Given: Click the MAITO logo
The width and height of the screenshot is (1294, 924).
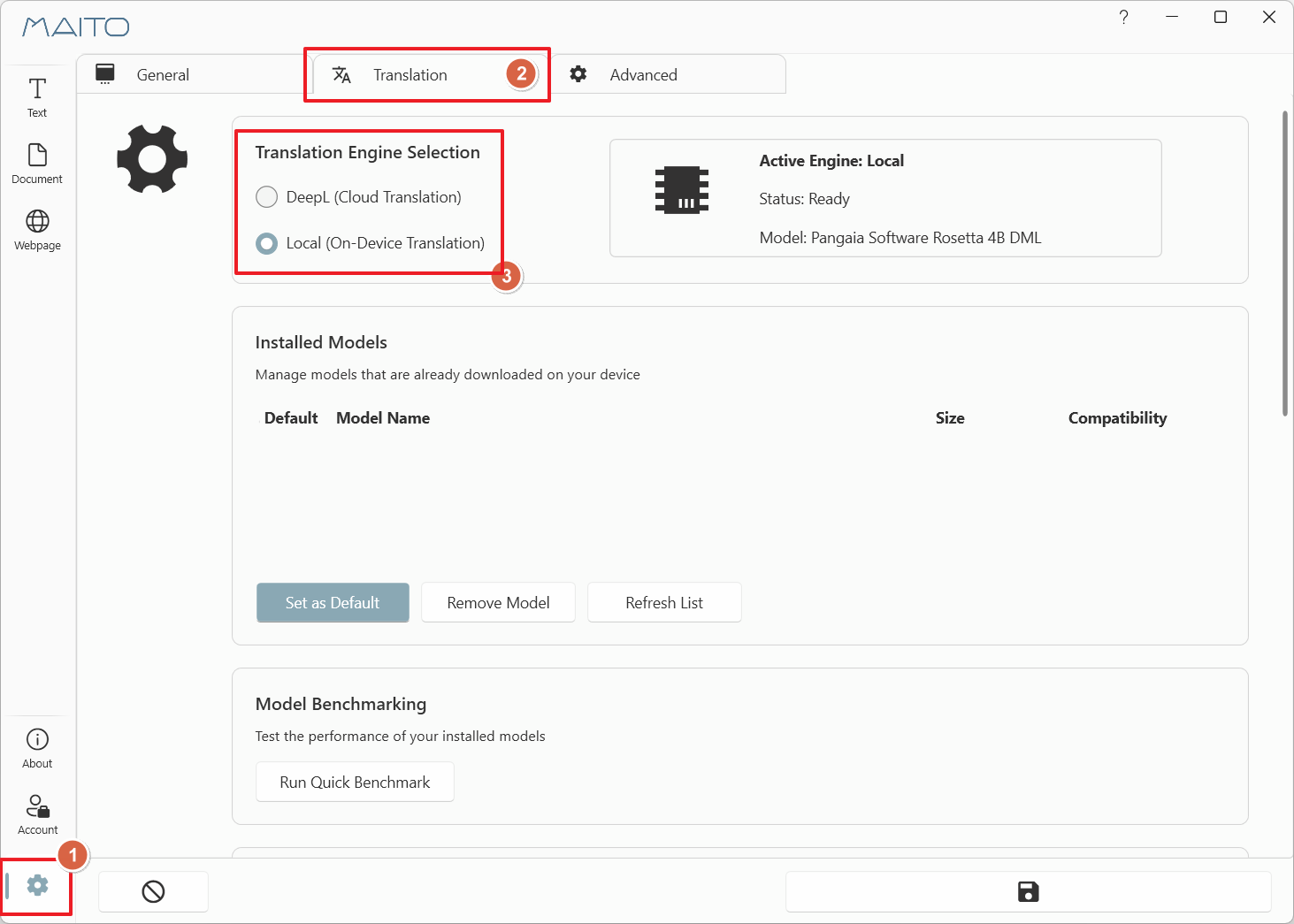Looking at the screenshot, I should click(x=76, y=27).
